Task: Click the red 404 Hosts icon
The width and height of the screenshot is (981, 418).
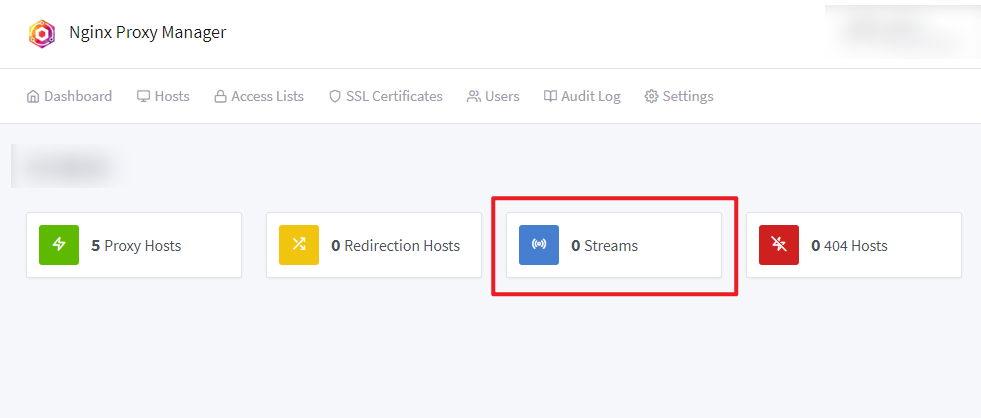Action: pyautogui.click(x=779, y=245)
